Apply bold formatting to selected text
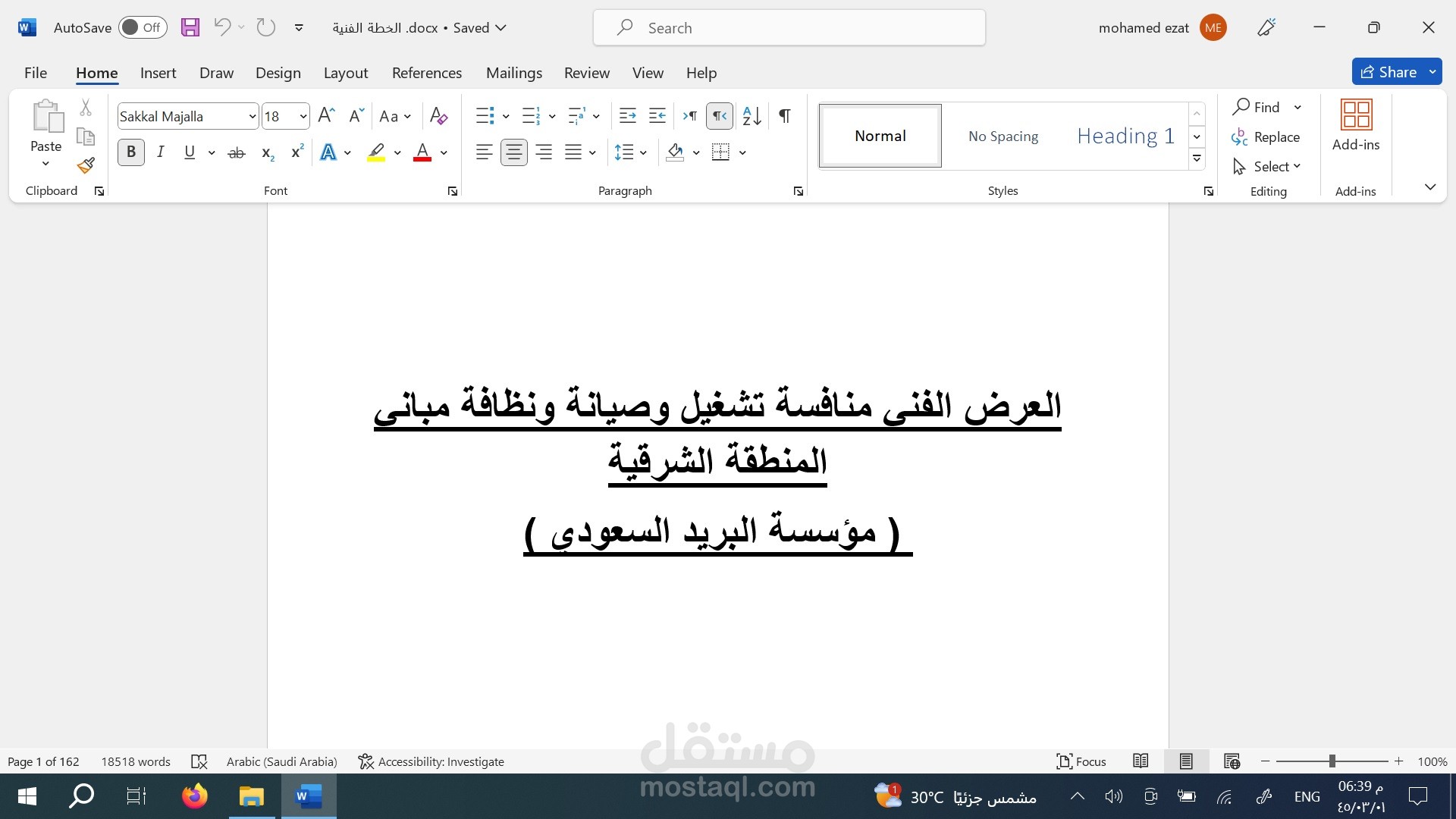Viewport: 1456px width, 819px height. [130, 152]
